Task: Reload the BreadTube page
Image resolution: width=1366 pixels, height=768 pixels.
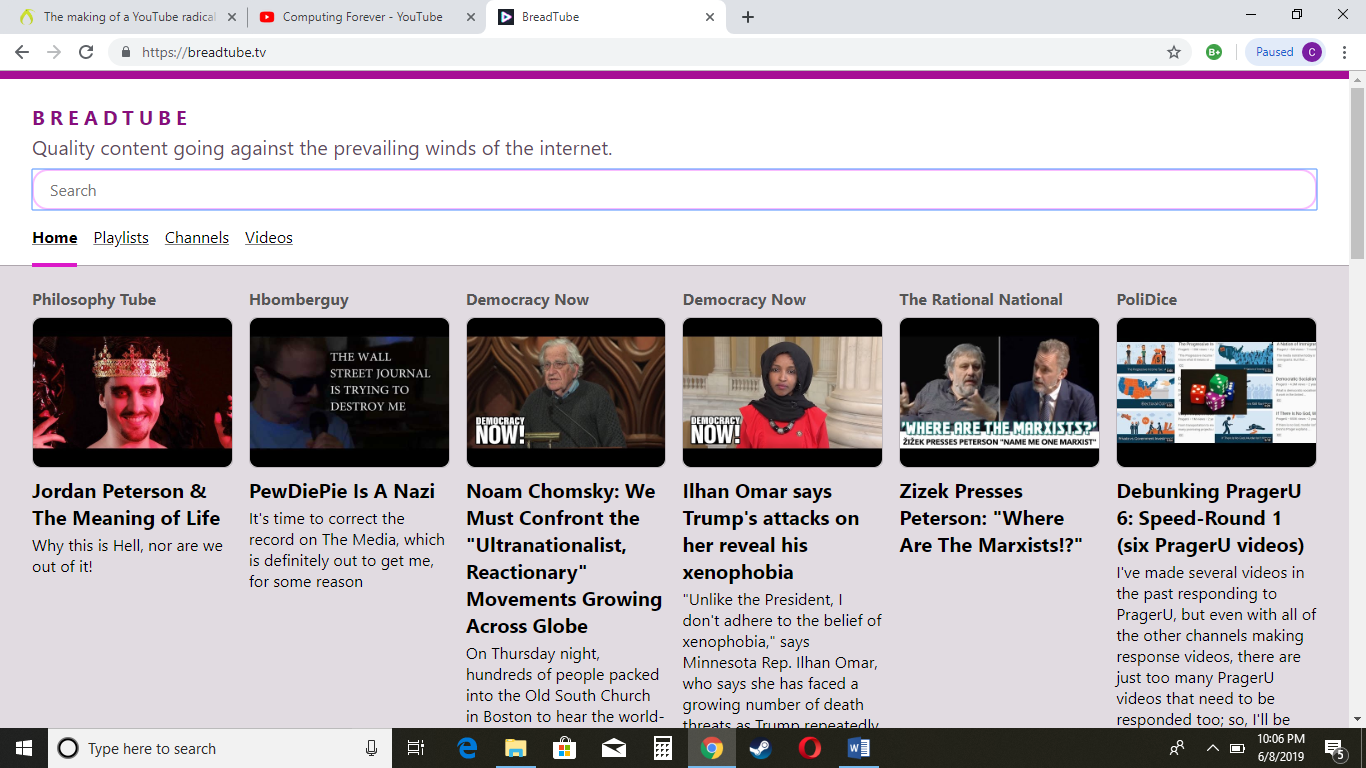Action: (x=86, y=52)
